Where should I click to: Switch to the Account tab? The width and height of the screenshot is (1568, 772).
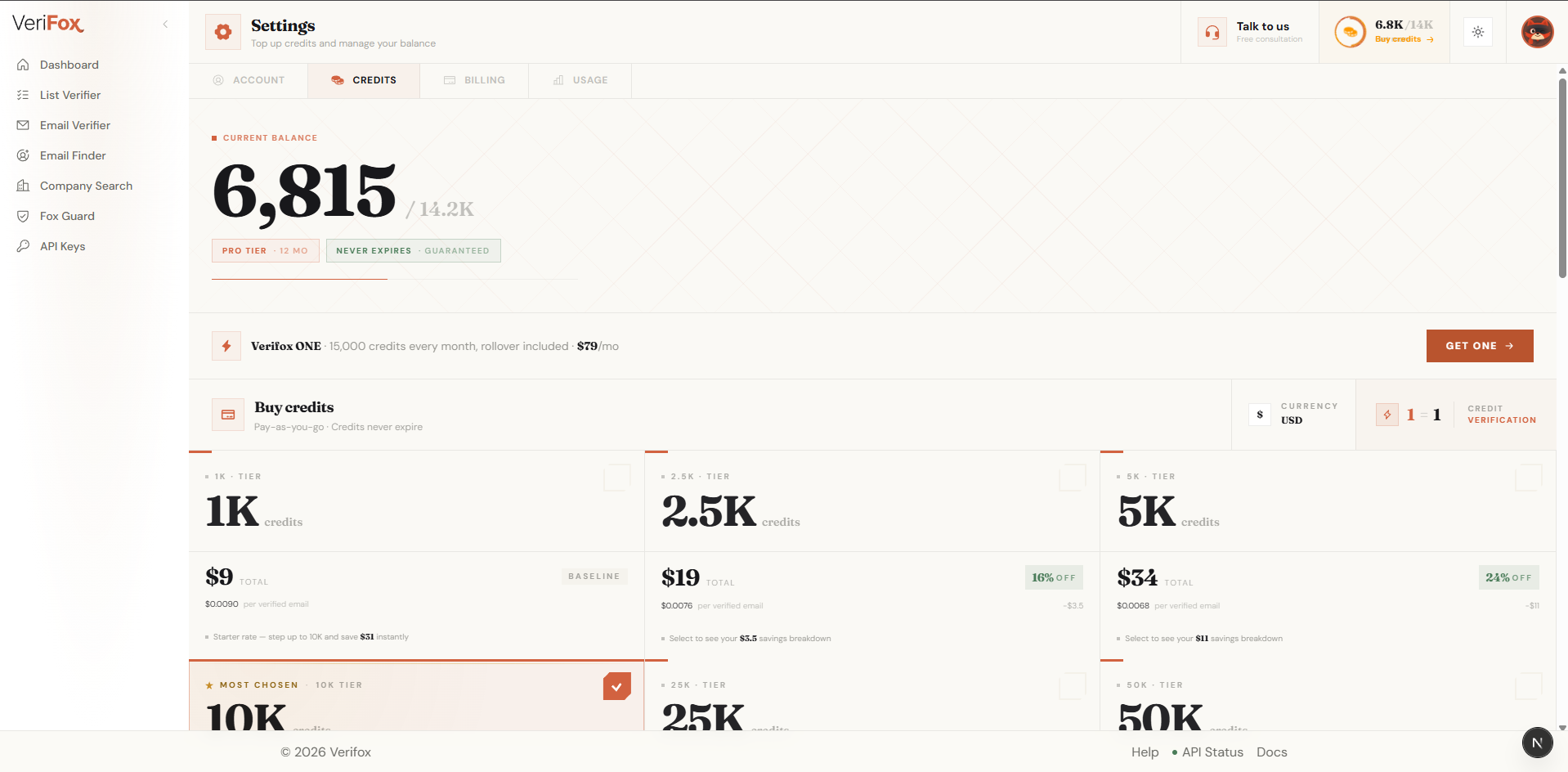pyautogui.click(x=249, y=80)
